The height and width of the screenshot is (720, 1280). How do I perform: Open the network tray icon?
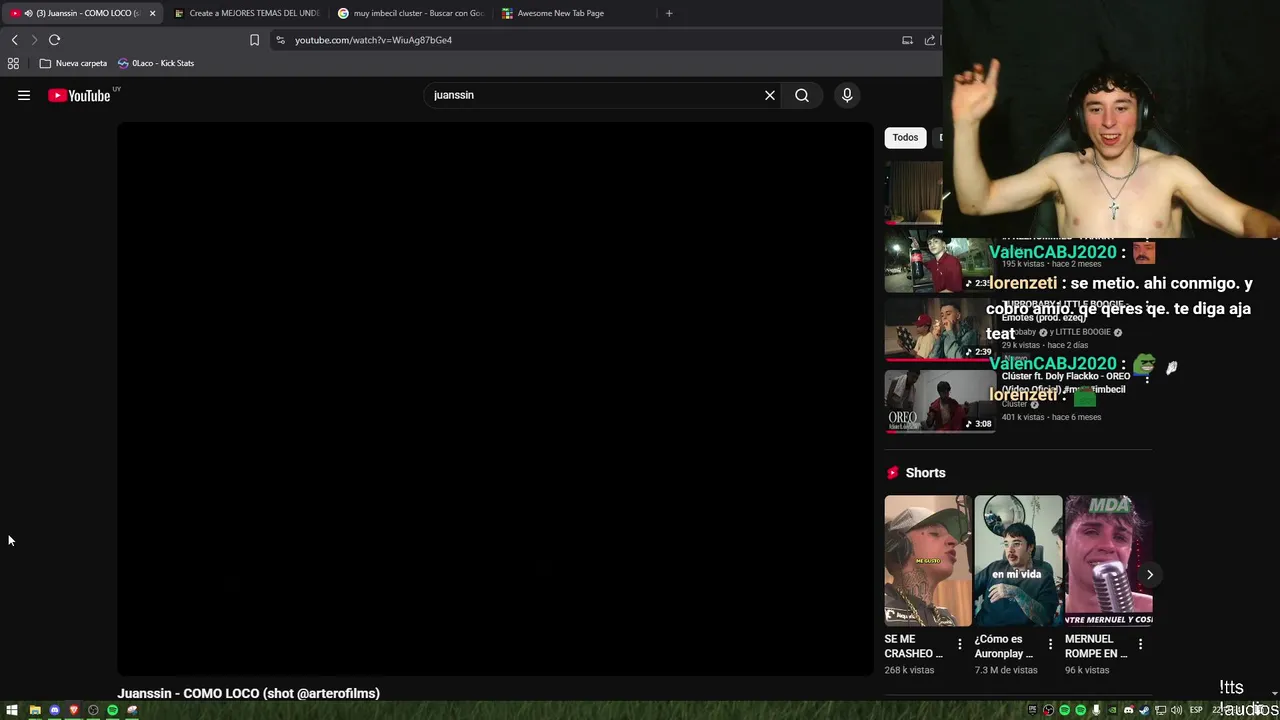1160,710
